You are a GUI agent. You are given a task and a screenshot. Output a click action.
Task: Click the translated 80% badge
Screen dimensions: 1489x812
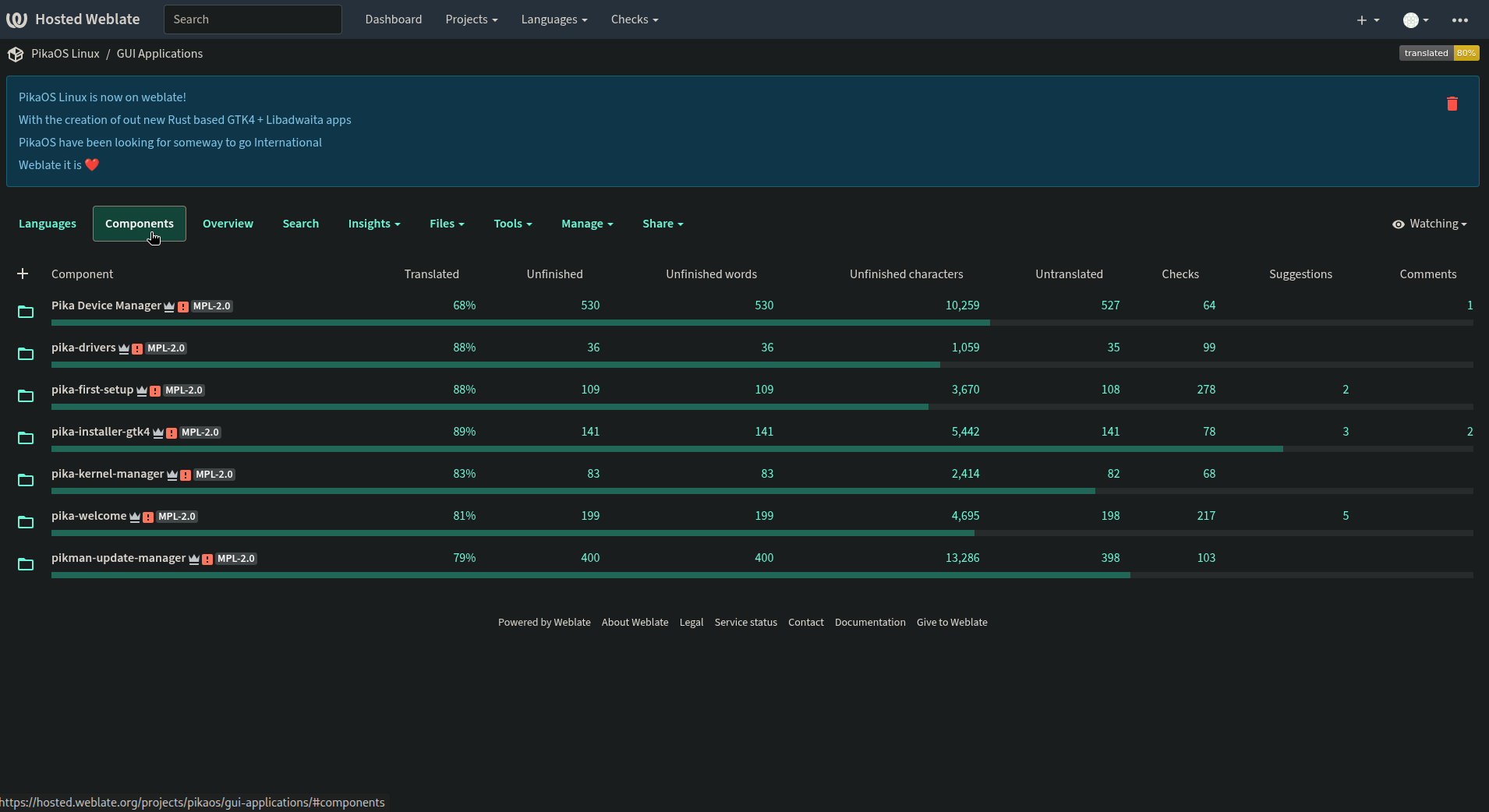pyautogui.click(x=1439, y=53)
